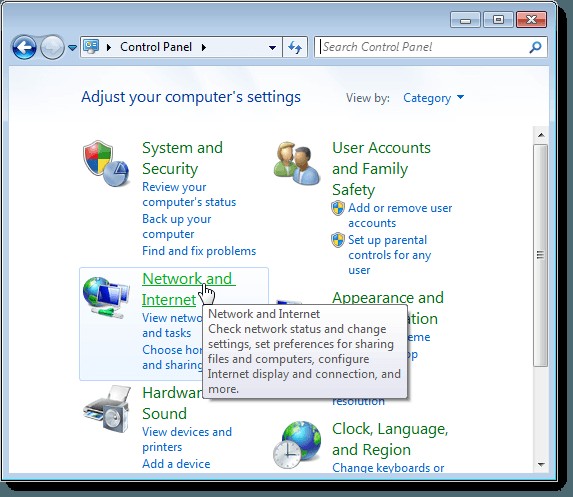Open Hardware and Sound heading
Screen dimensions: 573x497
coord(172,403)
